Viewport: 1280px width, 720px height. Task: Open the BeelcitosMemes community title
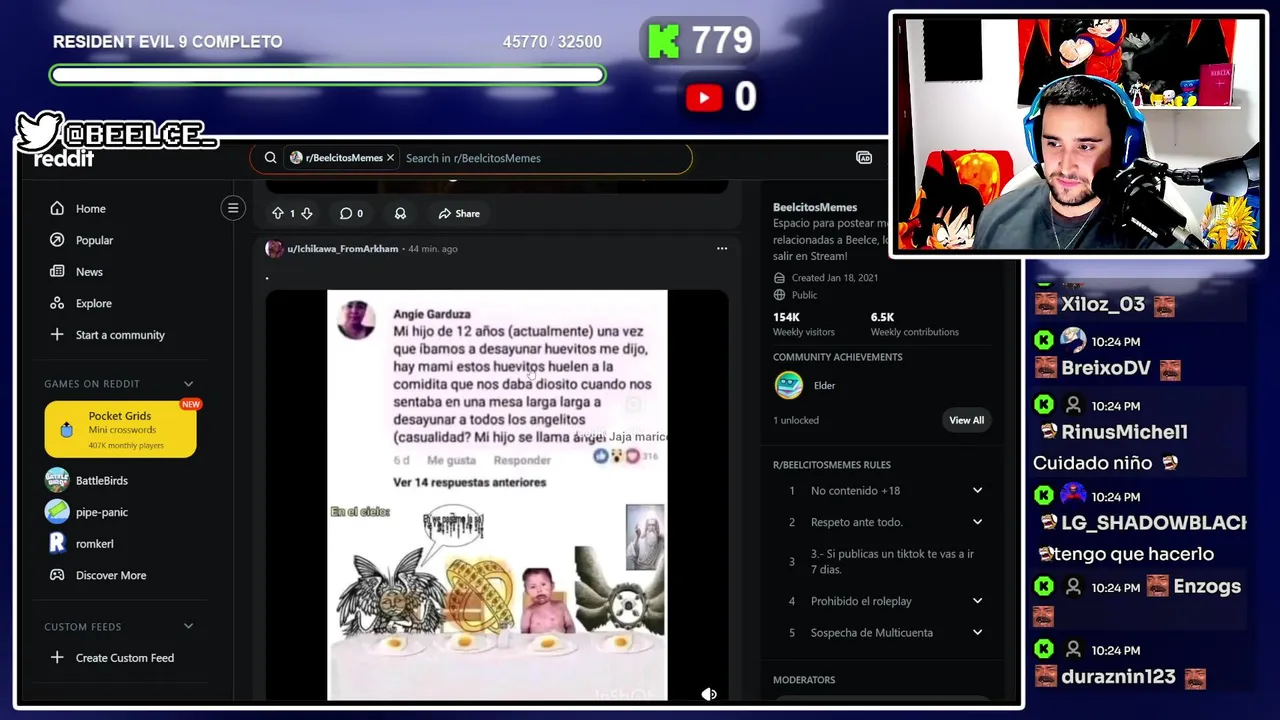[815, 207]
